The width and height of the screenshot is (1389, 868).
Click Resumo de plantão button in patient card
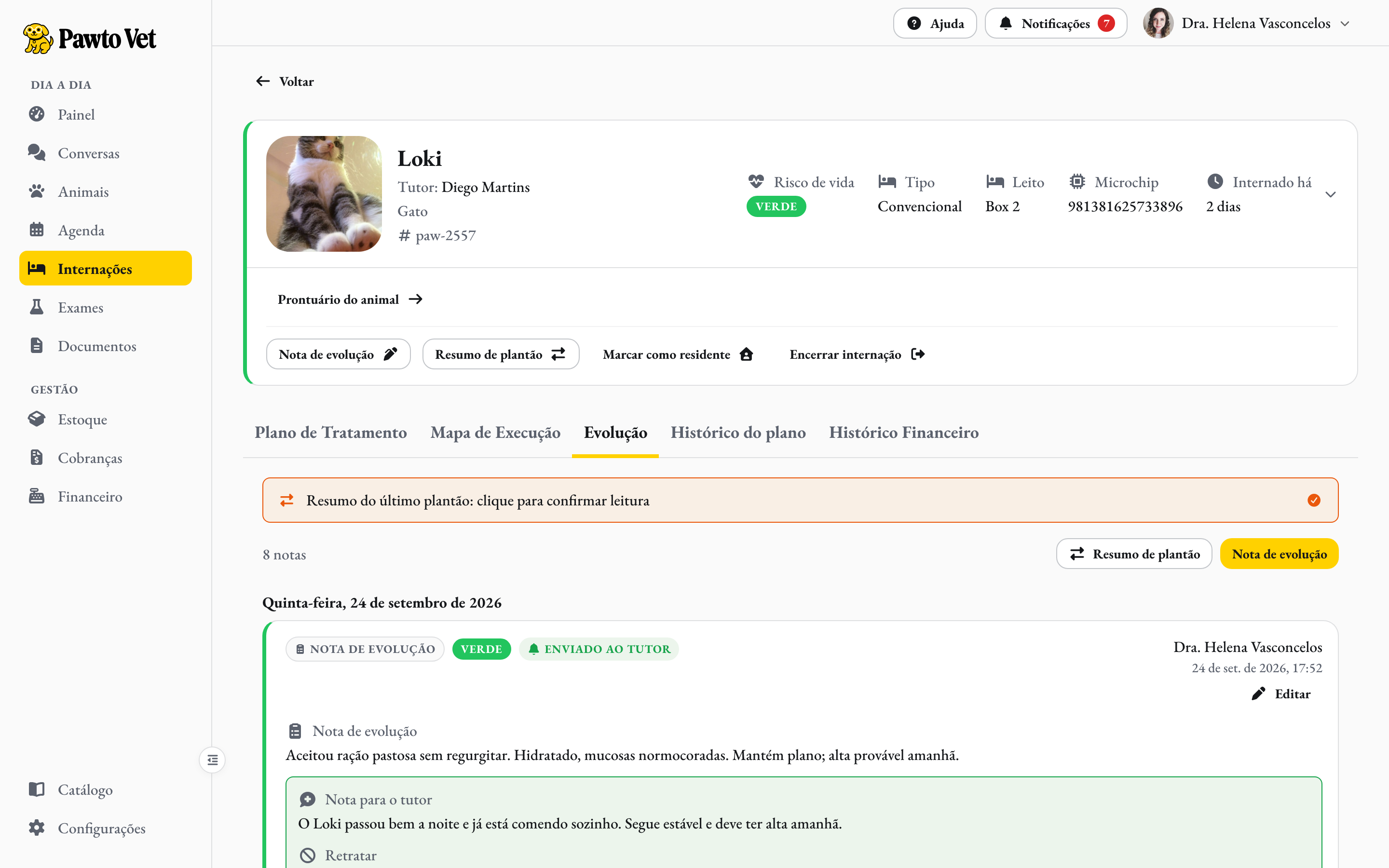click(x=501, y=354)
